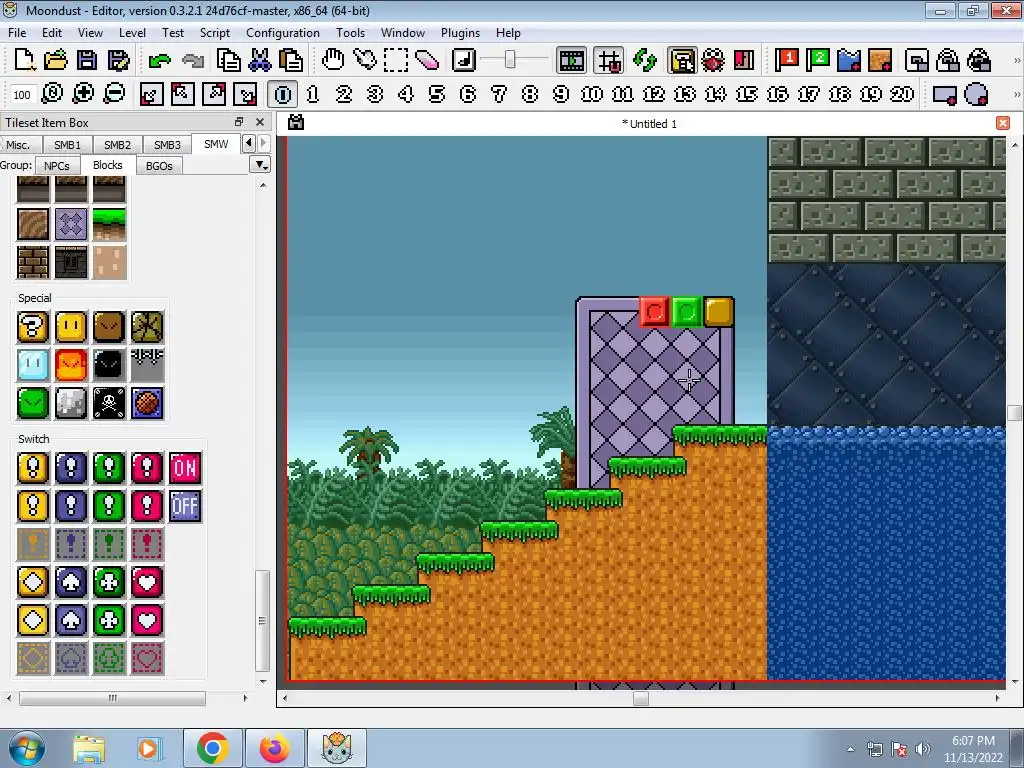This screenshot has width=1024, height=768.
Task: Toggle the tileset item box button
Action: (682, 60)
